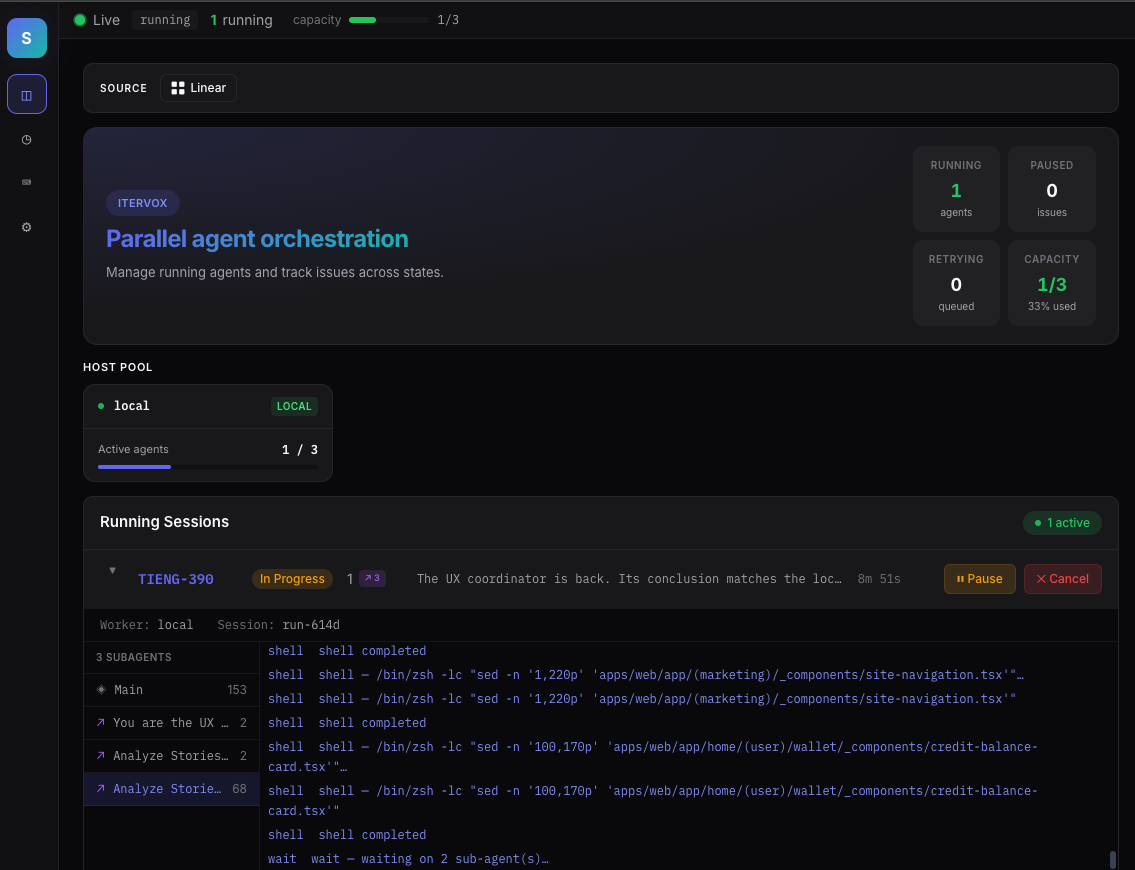Viewport: 1135px width, 870px height.
Task: Click the subagent count badge showing 3
Action: point(373,578)
